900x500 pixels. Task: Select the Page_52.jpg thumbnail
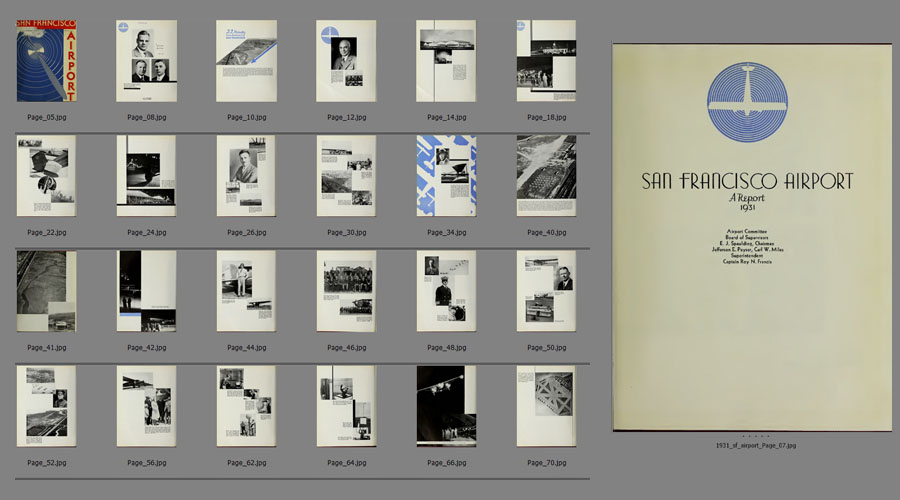(x=46, y=406)
